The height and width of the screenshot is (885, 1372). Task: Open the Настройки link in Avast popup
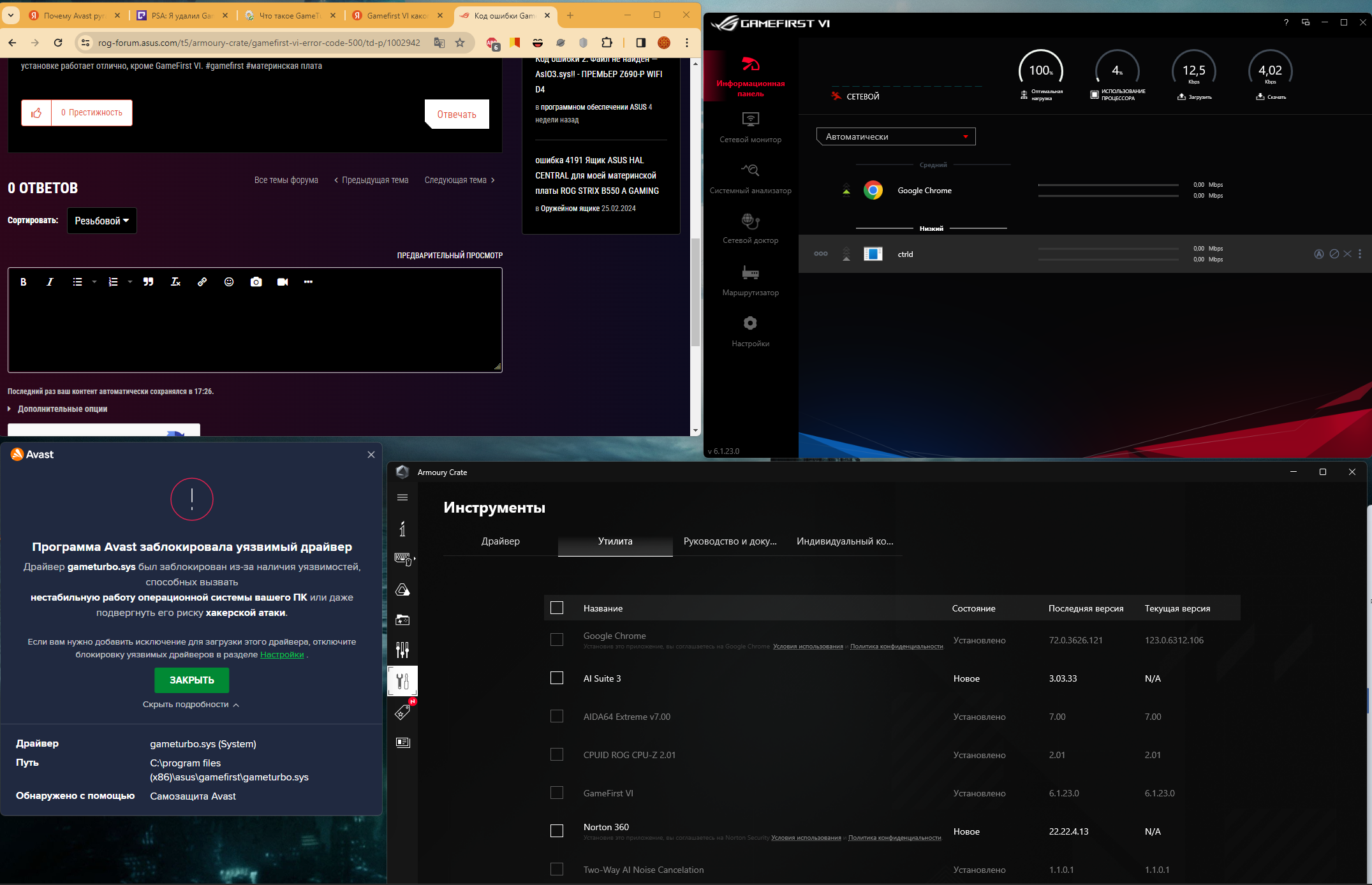[281, 655]
